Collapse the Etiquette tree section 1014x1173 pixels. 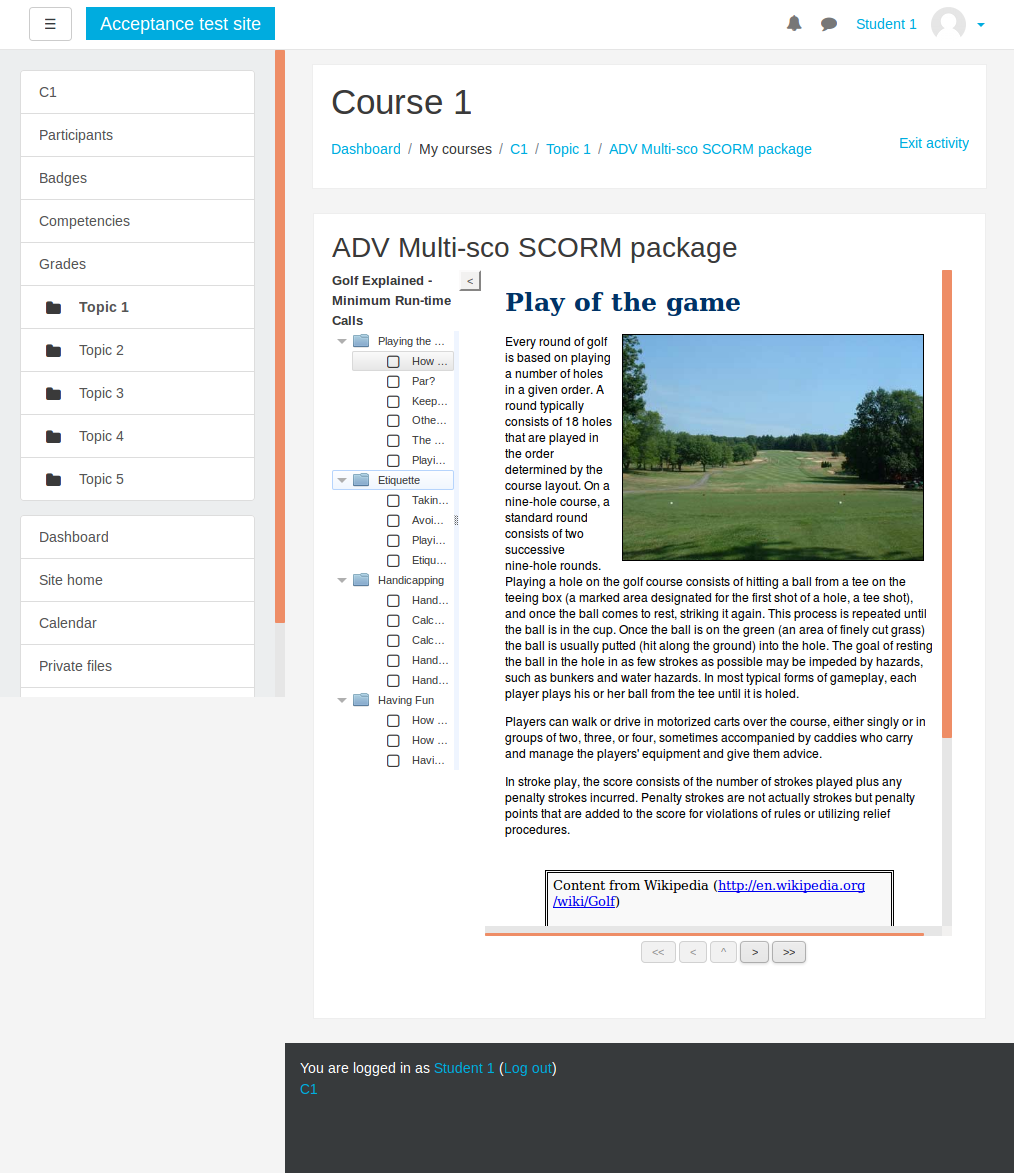[342, 480]
